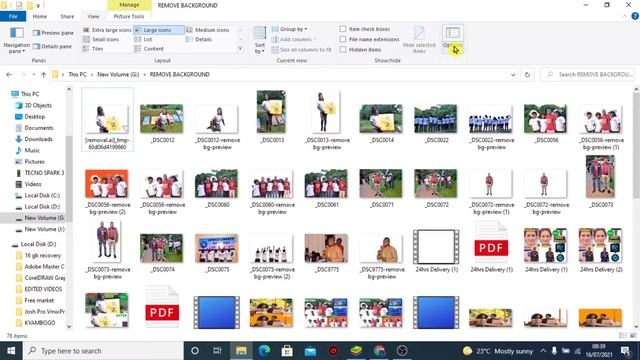The width and height of the screenshot is (640, 360).
Task: Switch to the Share ribbon tab
Action: pos(67,16)
